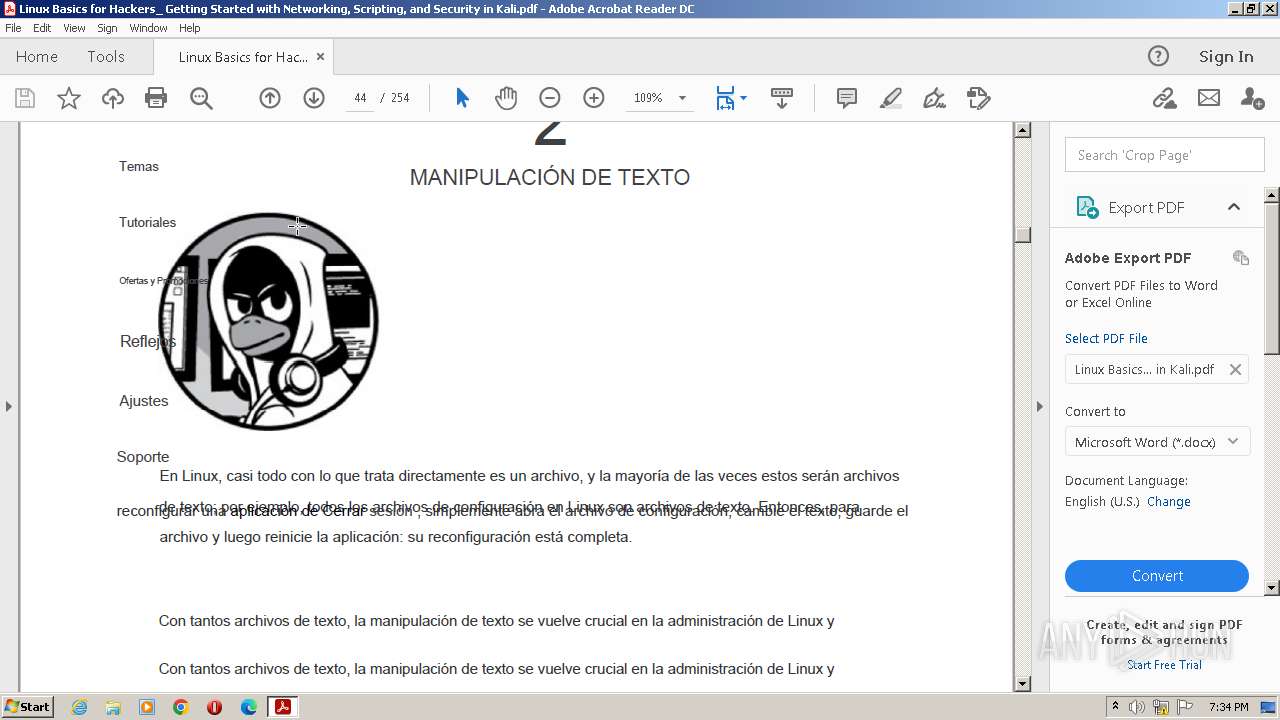This screenshot has height=720, width=1280.
Task: Expand the left navigation pane
Action: 9,406
